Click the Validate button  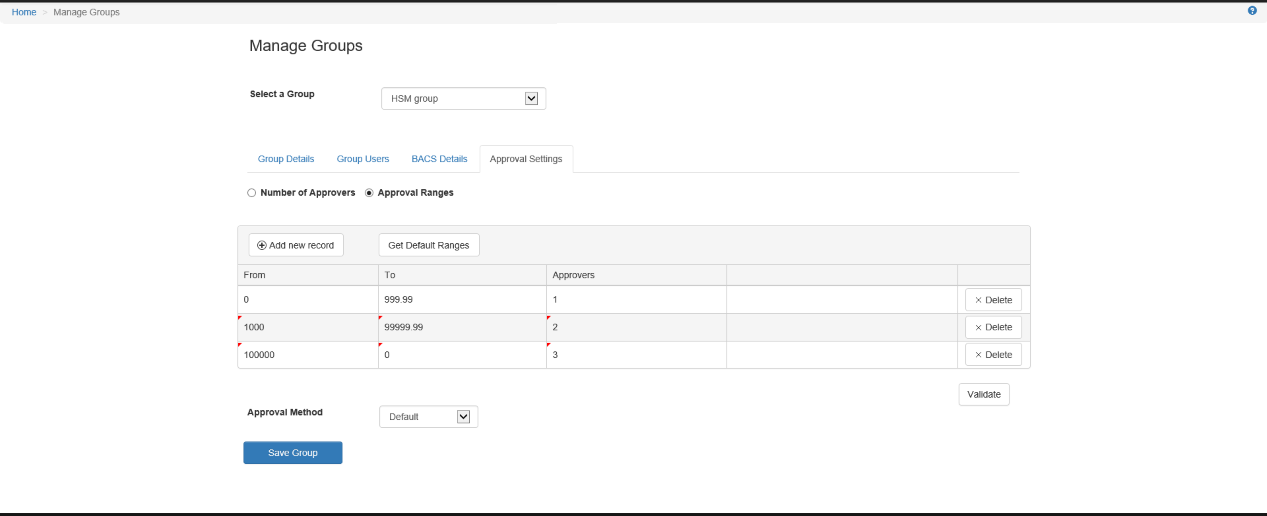coord(984,394)
